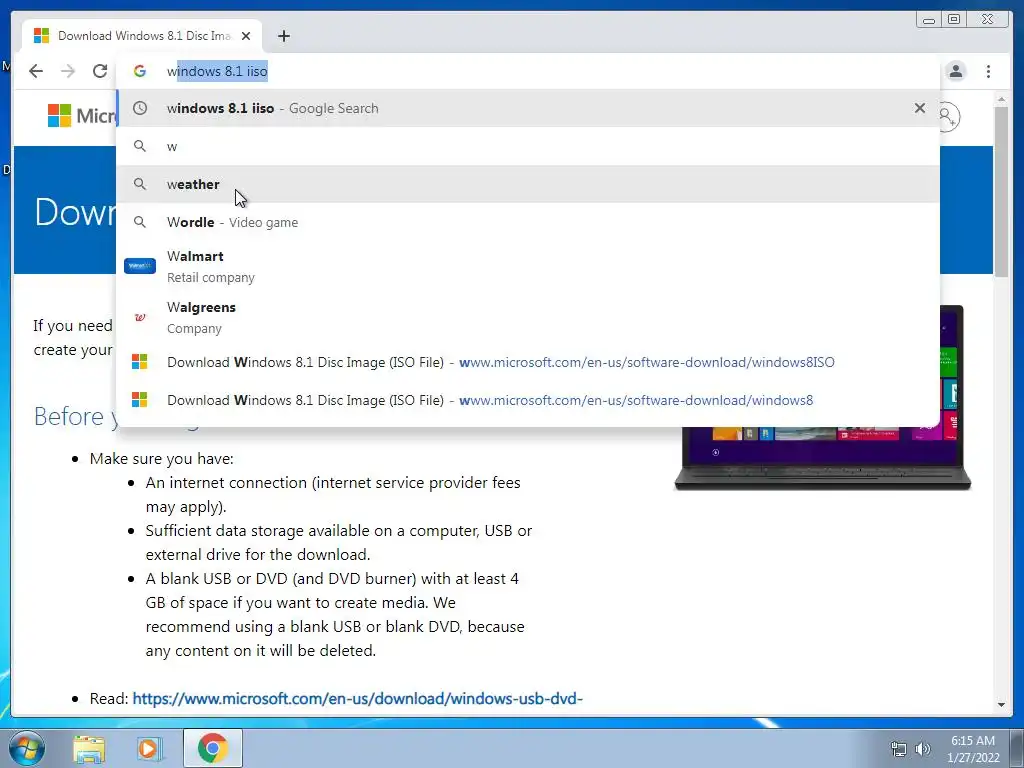The width and height of the screenshot is (1024, 768).
Task: Remove the 'windows 8.1 iiso' history suggestion
Action: 920,108
